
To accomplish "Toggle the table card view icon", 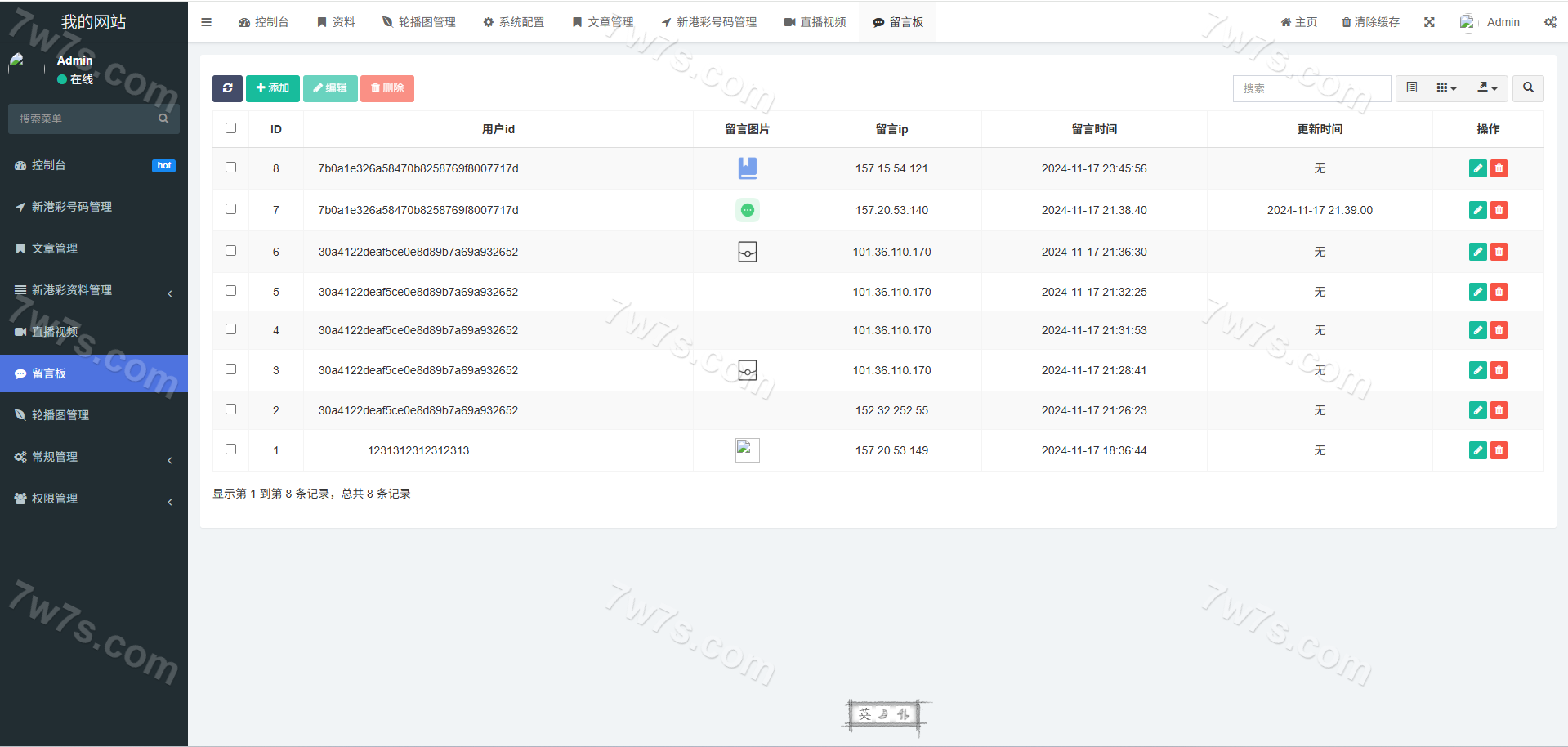I will [1411, 88].
